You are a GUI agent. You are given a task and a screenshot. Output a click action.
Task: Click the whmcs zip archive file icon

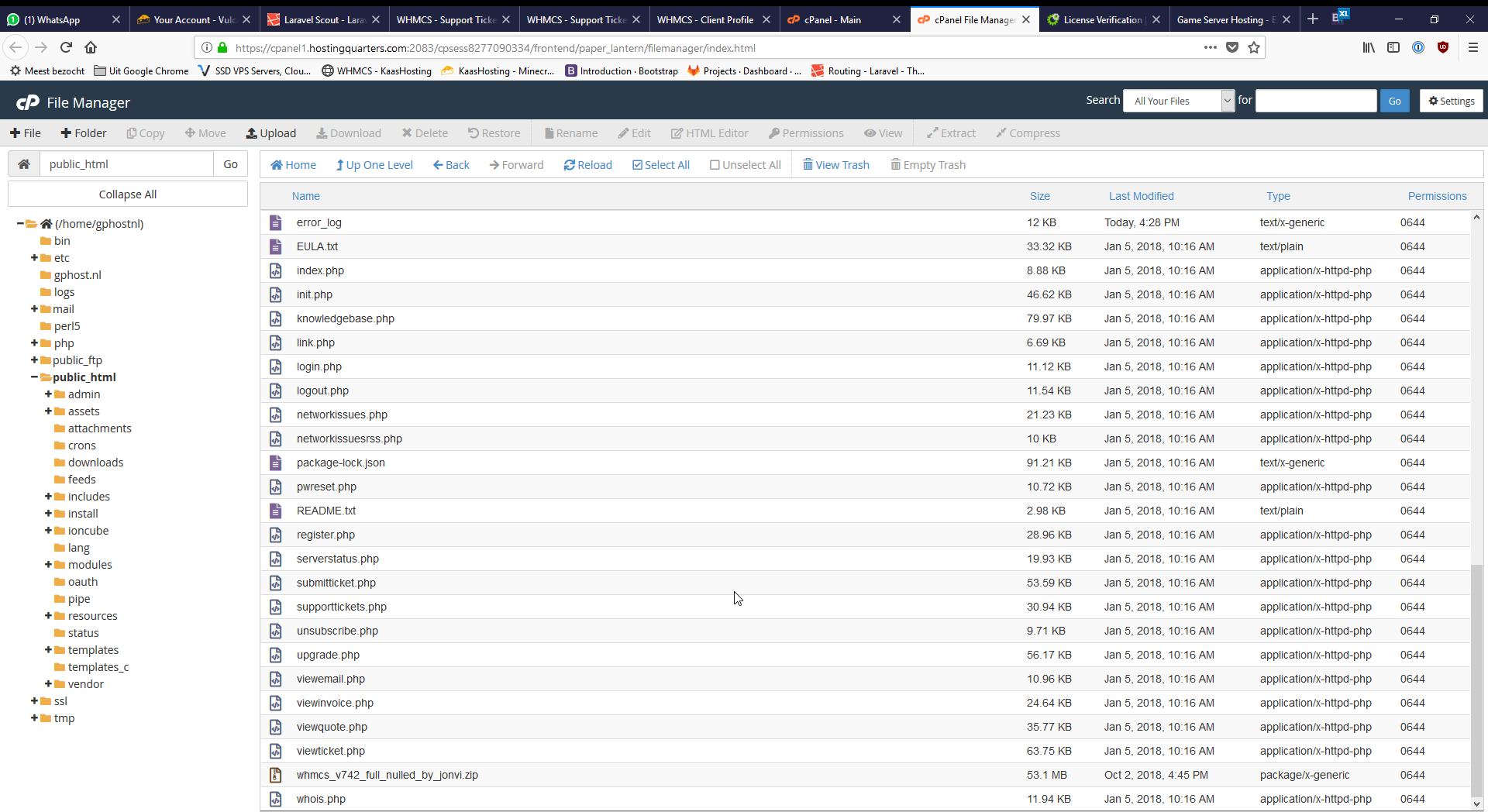point(275,775)
